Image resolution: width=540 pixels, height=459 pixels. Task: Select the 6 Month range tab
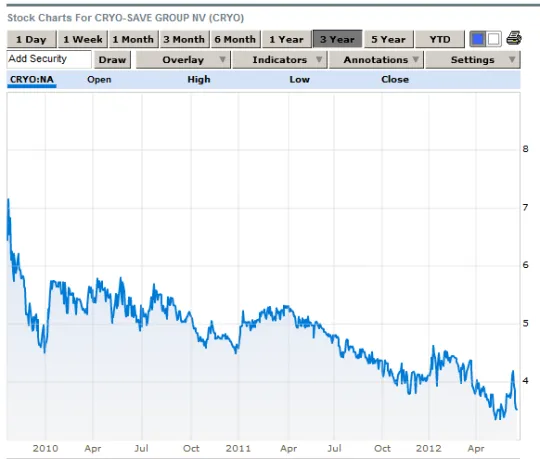click(235, 39)
